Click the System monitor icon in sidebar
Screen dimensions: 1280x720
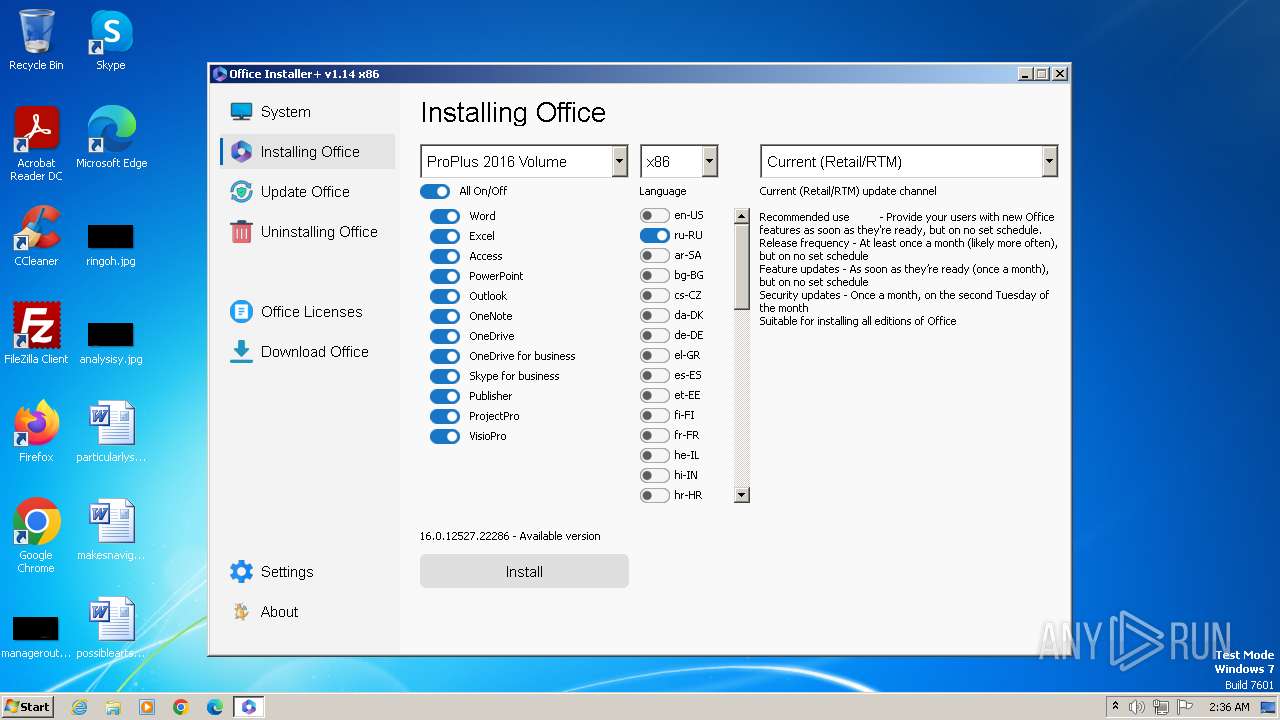click(241, 112)
